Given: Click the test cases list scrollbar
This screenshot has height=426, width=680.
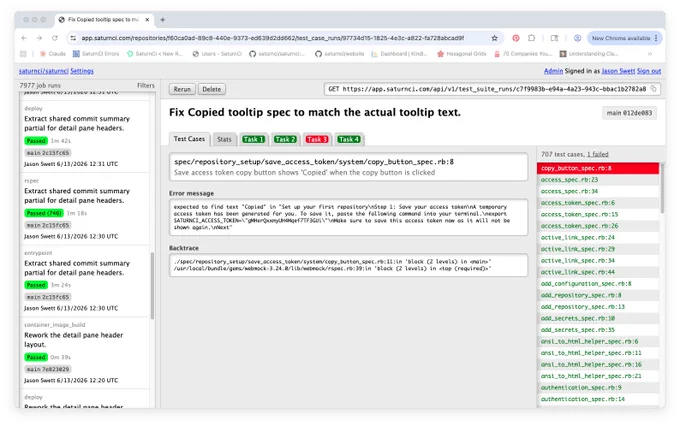Looking at the screenshot, I should point(662,188).
